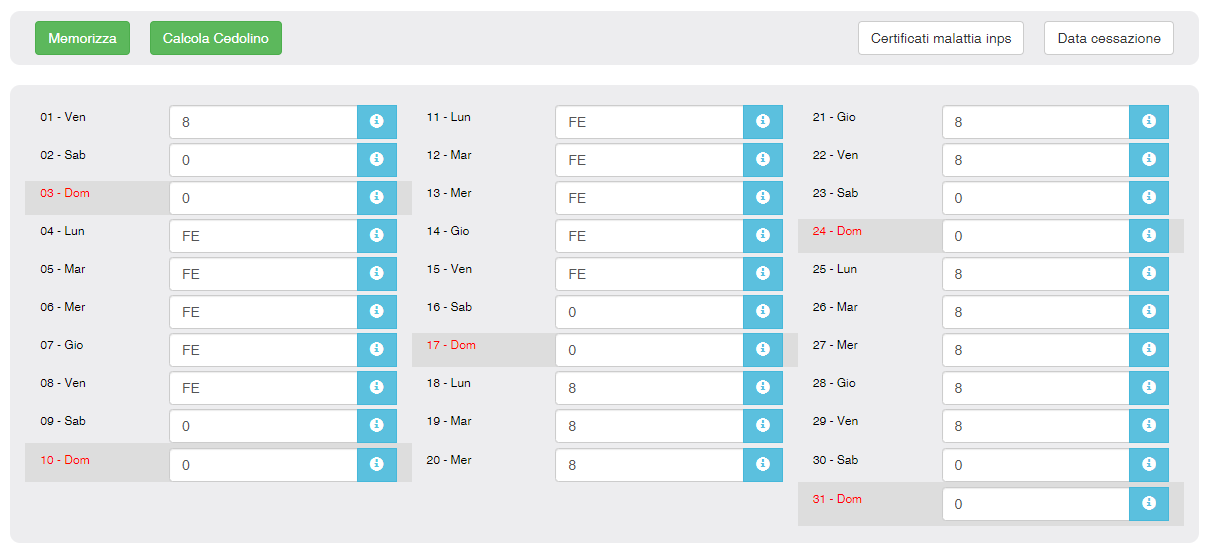Click the info icon for 01 - Ven

(376, 122)
